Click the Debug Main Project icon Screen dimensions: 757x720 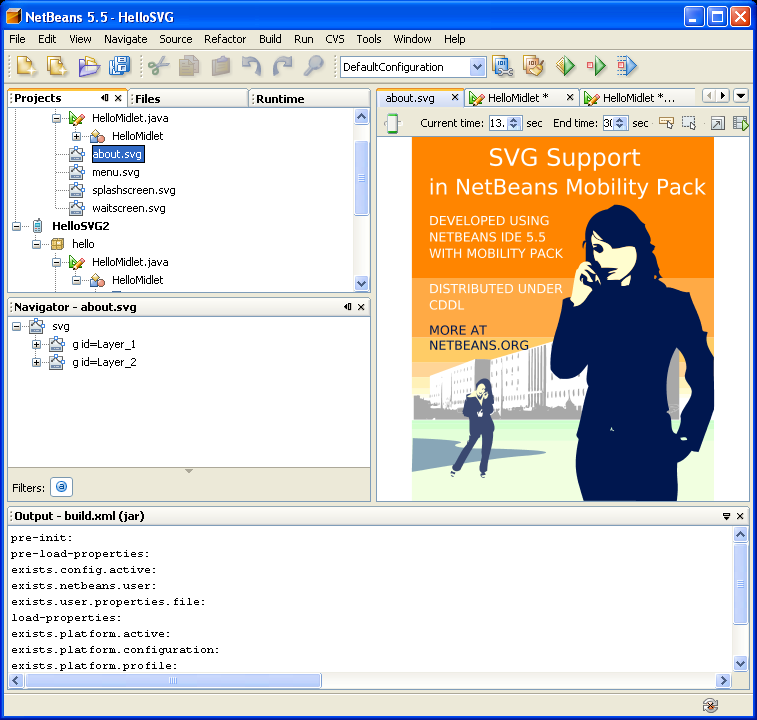tap(596, 66)
